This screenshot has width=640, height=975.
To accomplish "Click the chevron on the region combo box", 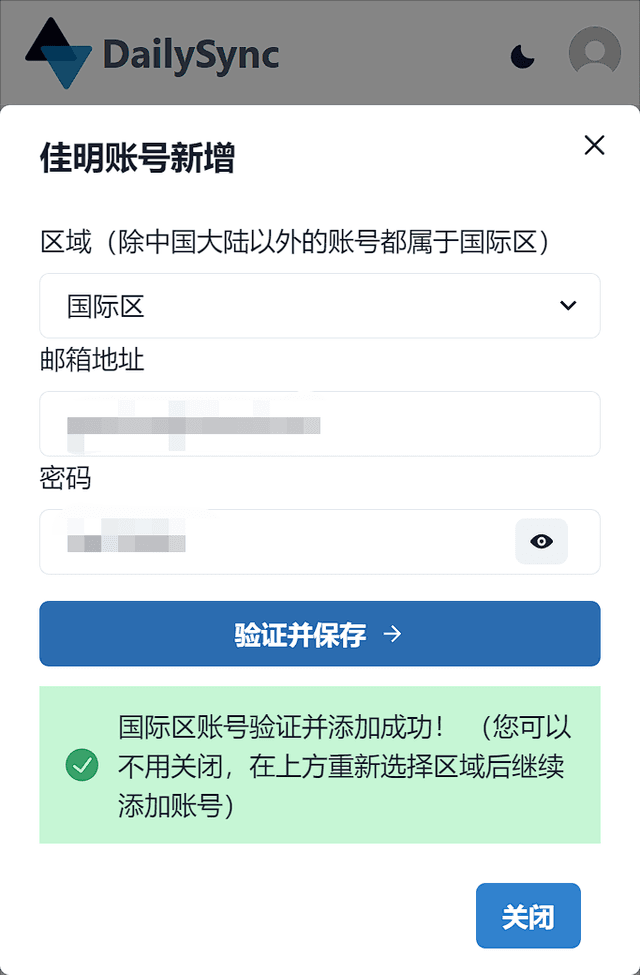I will [x=568, y=306].
